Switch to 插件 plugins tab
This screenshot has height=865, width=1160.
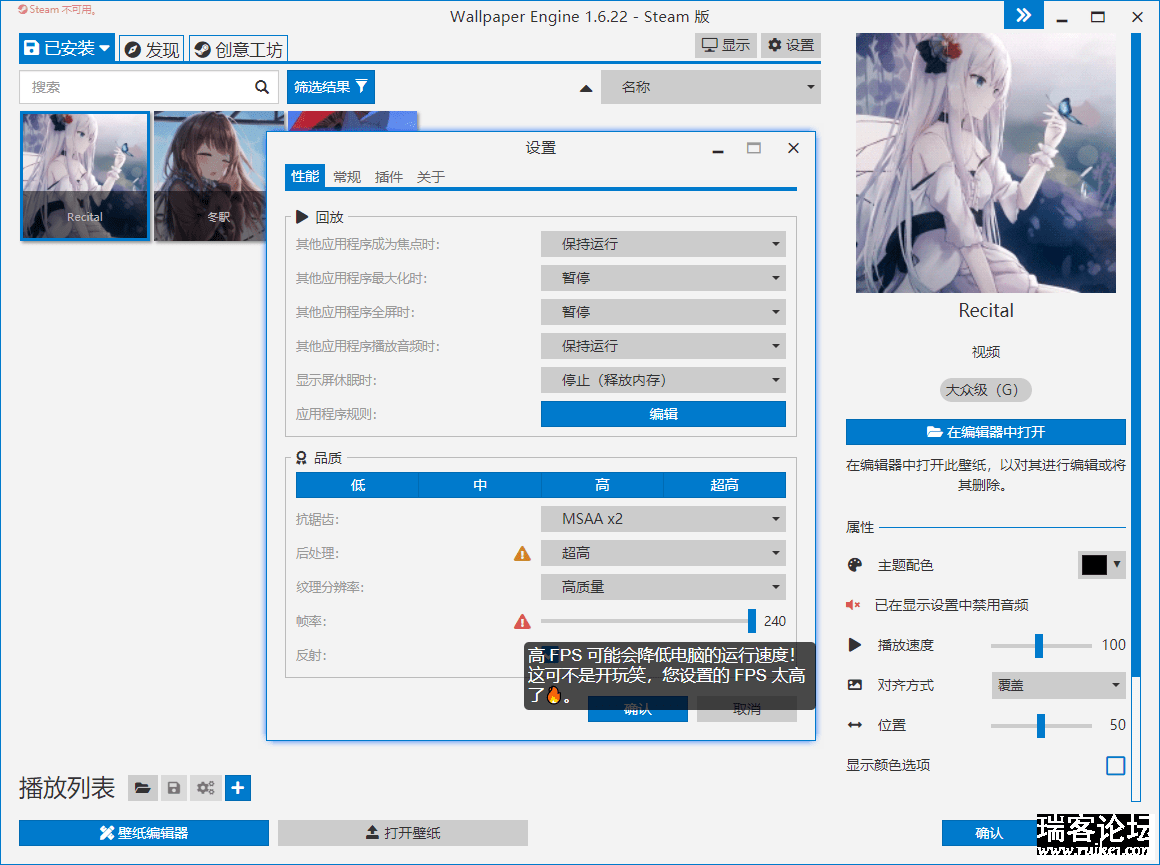point(388,177)
